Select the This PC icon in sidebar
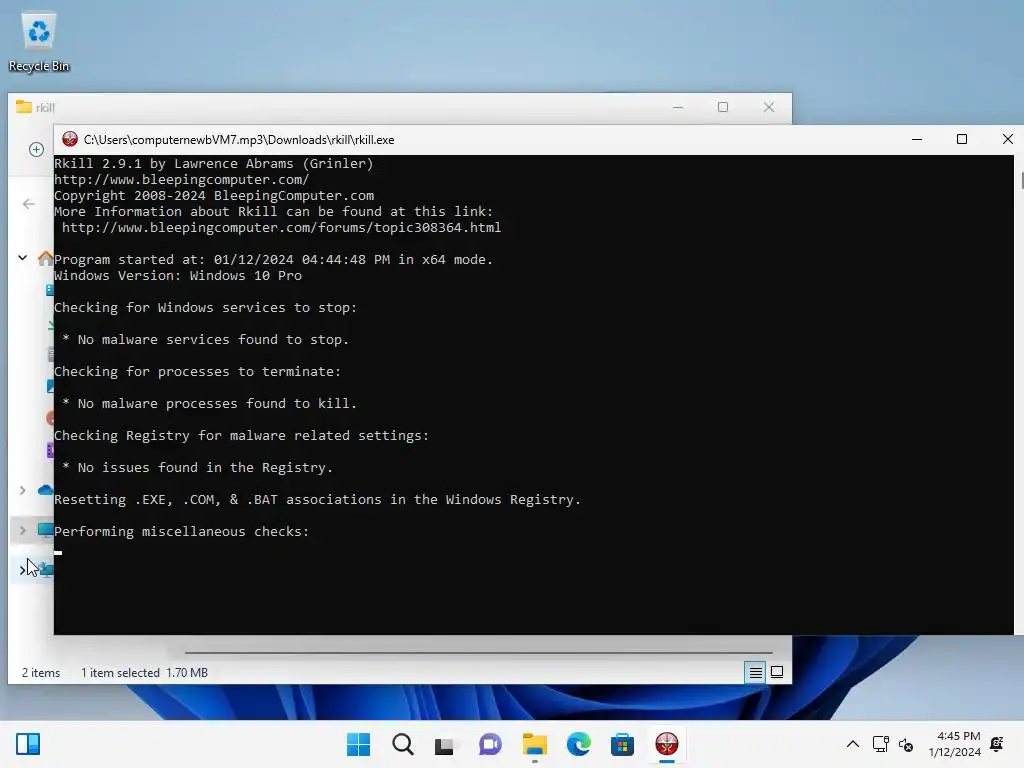This screenshot has height=768, width=1024. click(x=45, y=530)
